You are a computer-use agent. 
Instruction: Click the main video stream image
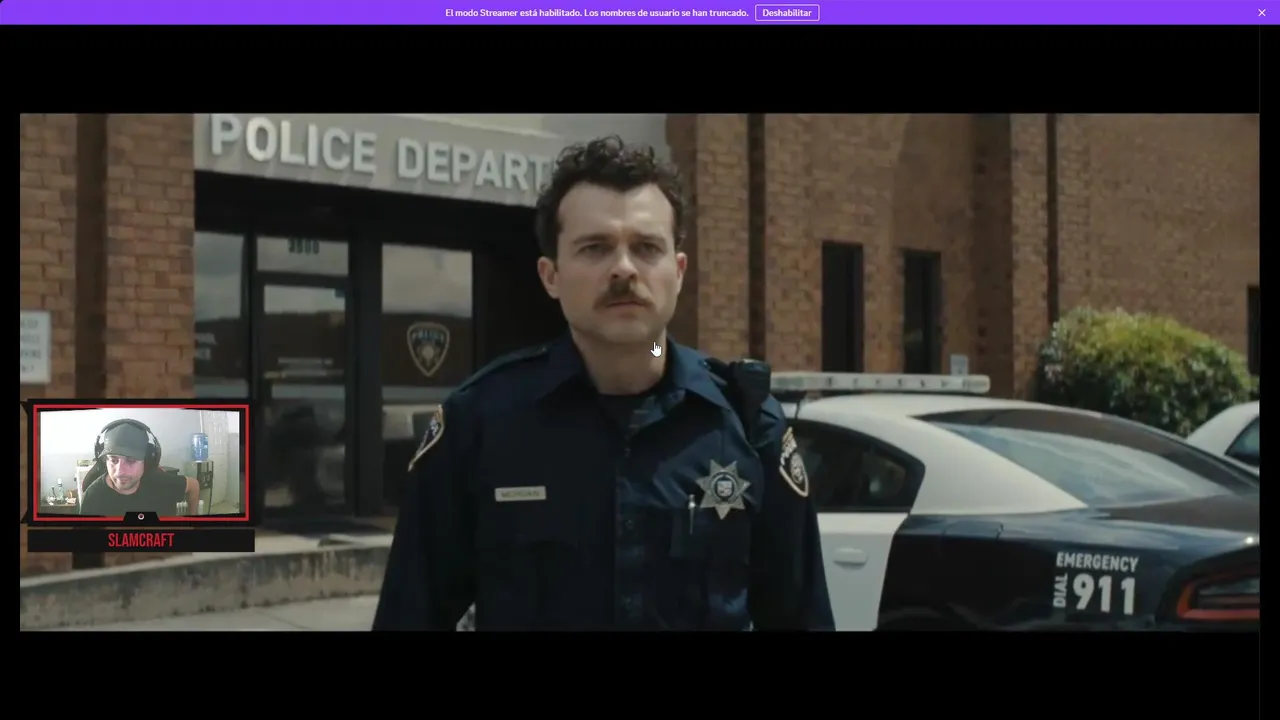point(639,372)
